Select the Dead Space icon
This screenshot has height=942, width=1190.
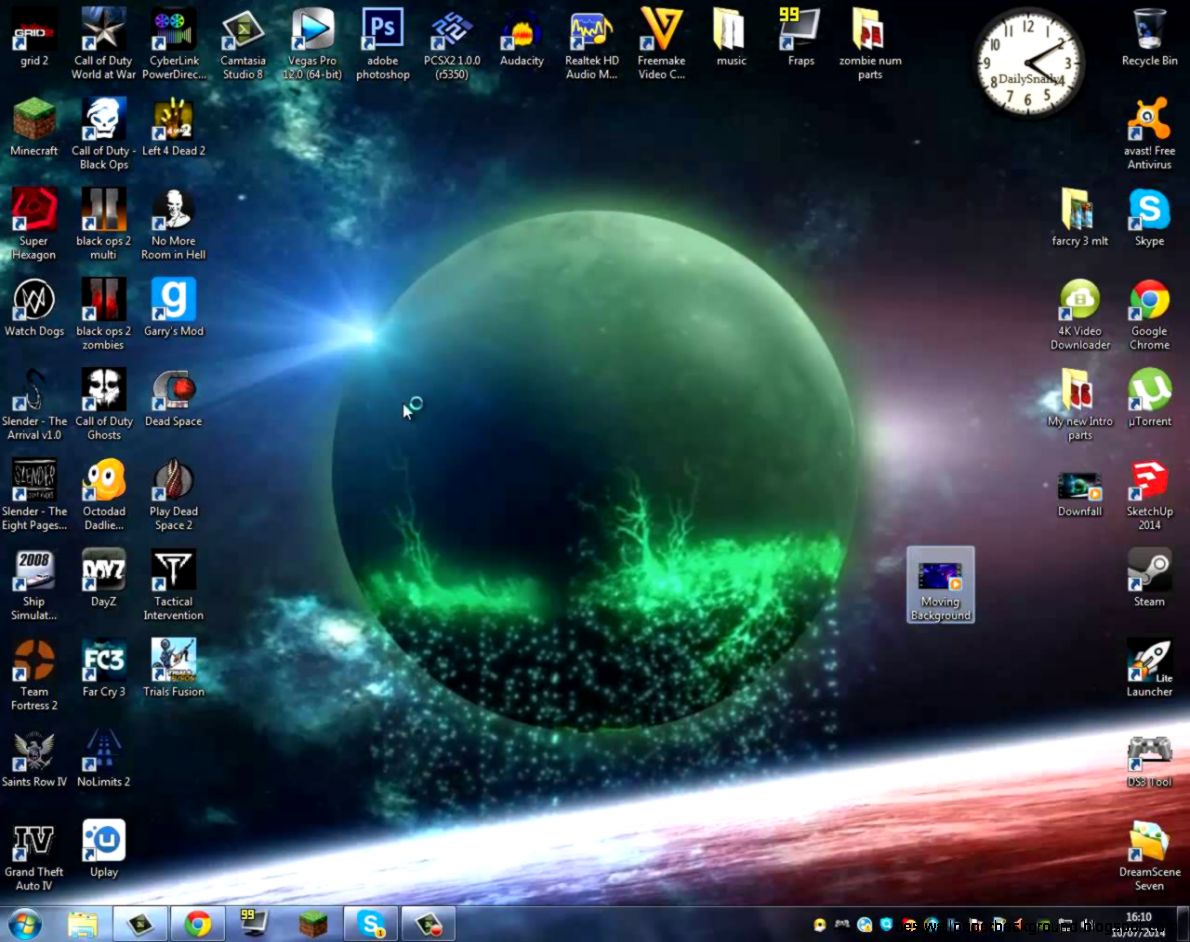[174, 398]
